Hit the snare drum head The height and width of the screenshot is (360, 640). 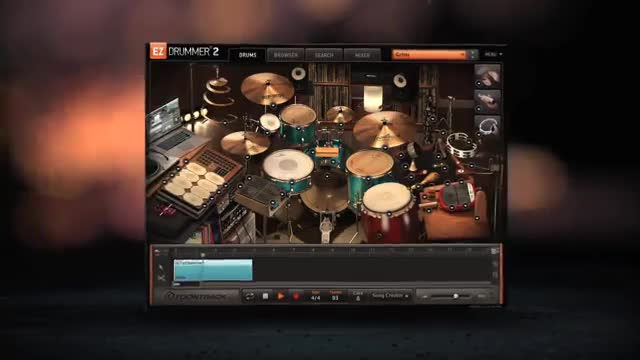(288, 165)
